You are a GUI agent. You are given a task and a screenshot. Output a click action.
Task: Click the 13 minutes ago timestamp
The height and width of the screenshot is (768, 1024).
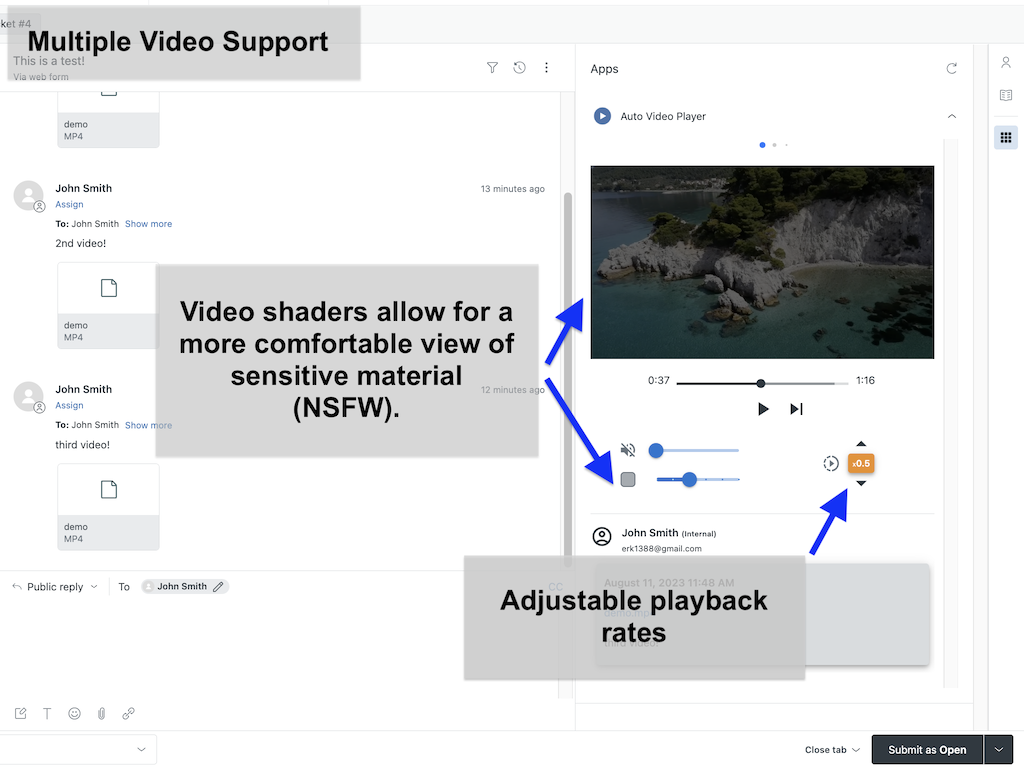(513, 189)
